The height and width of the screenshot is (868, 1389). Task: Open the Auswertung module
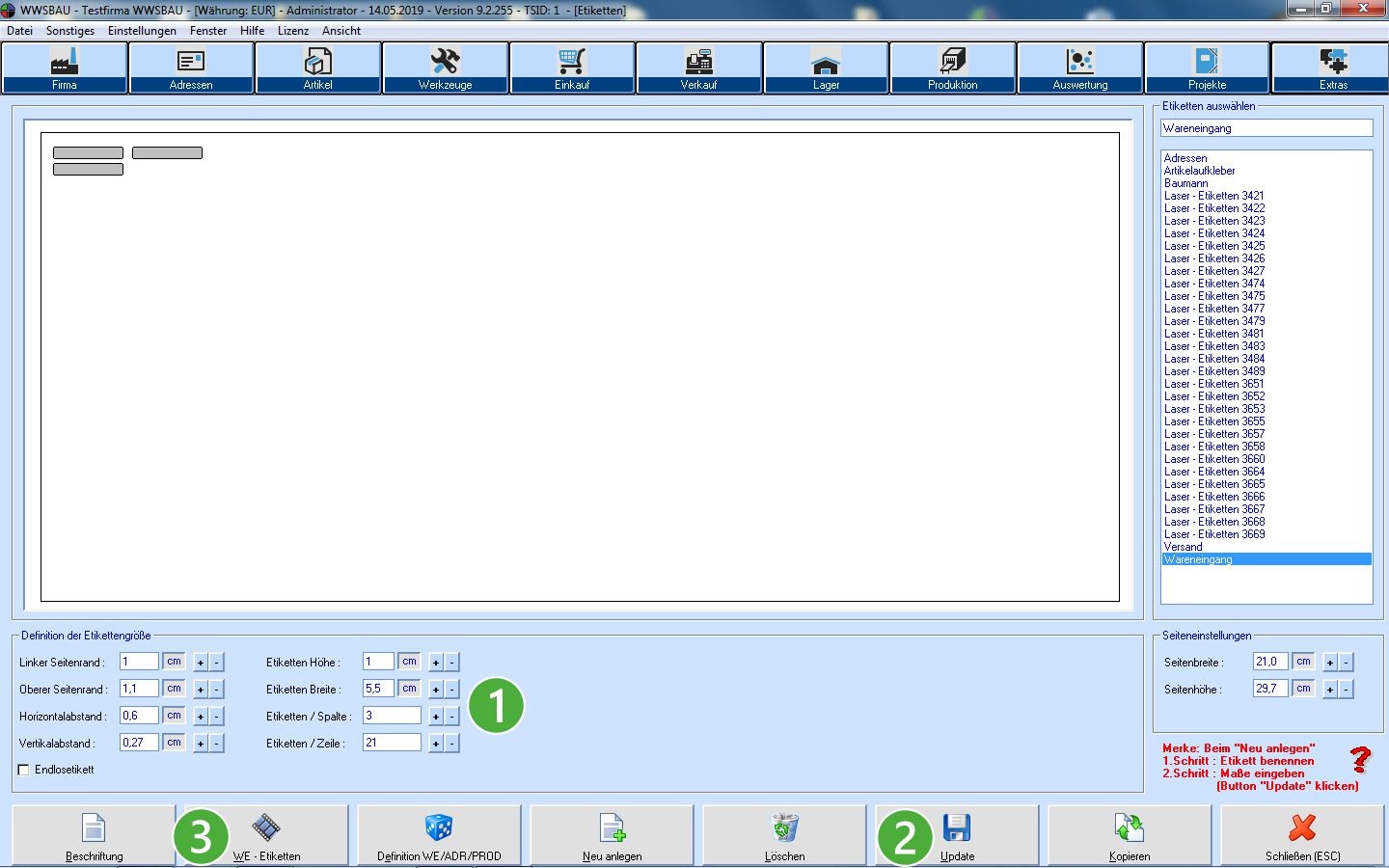(x=1080, y=68)
